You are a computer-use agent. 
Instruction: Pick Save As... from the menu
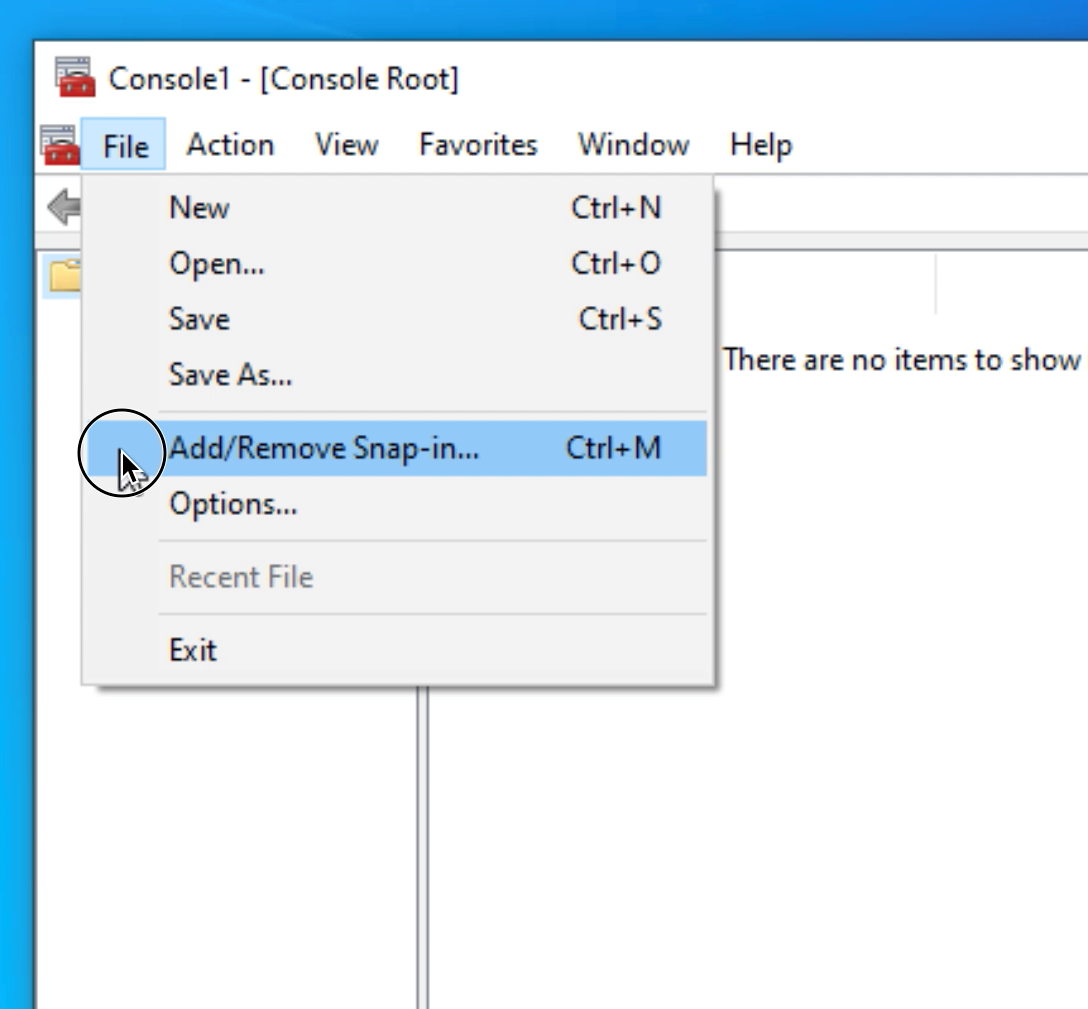click(230, 376)
